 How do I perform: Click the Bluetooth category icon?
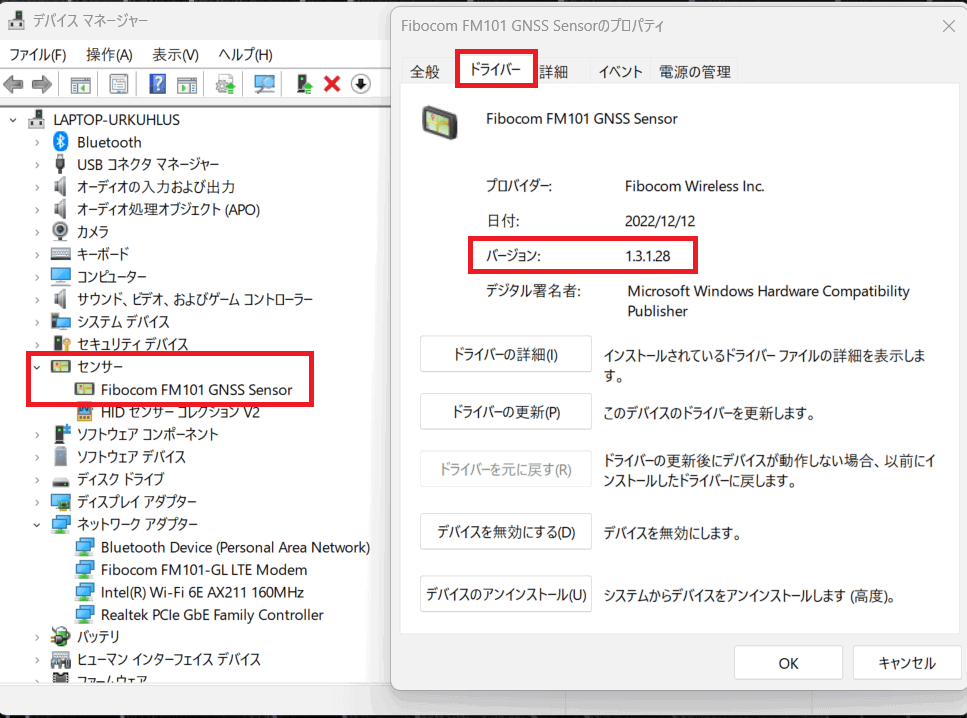pyautogui.click(x=60, y=142)
